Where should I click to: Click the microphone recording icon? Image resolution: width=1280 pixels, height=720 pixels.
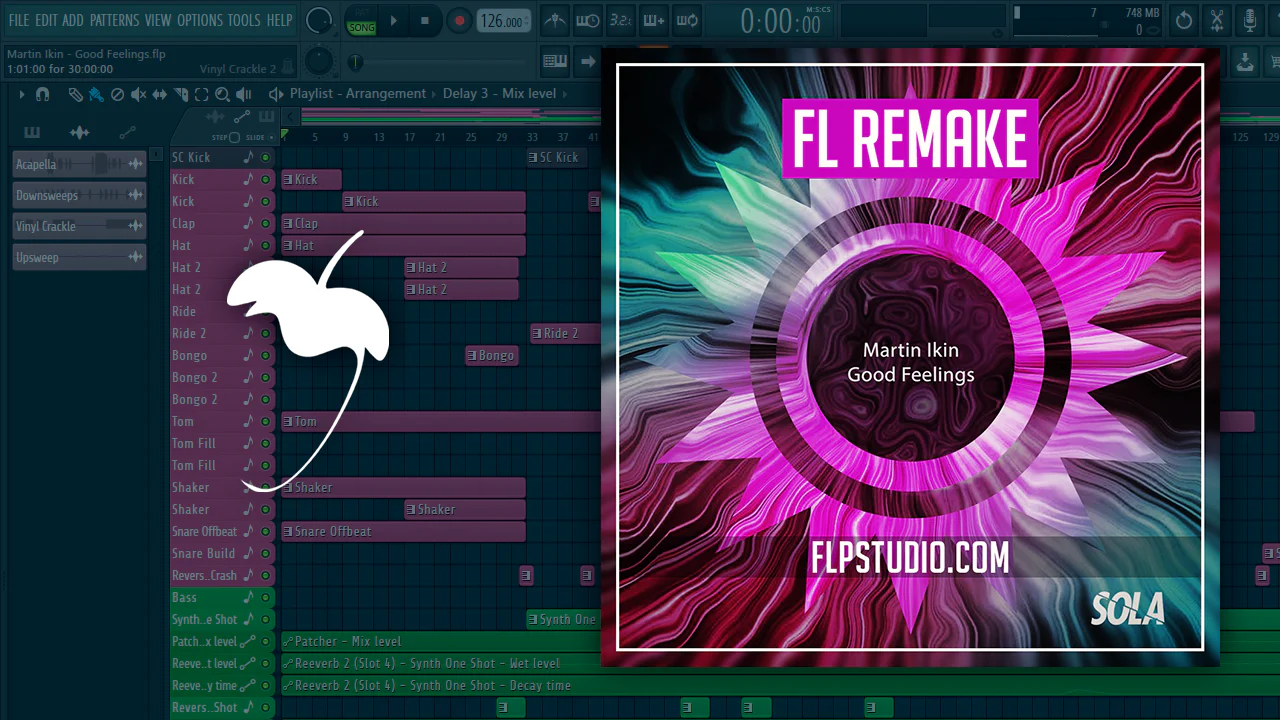(x=1250, y=20)
